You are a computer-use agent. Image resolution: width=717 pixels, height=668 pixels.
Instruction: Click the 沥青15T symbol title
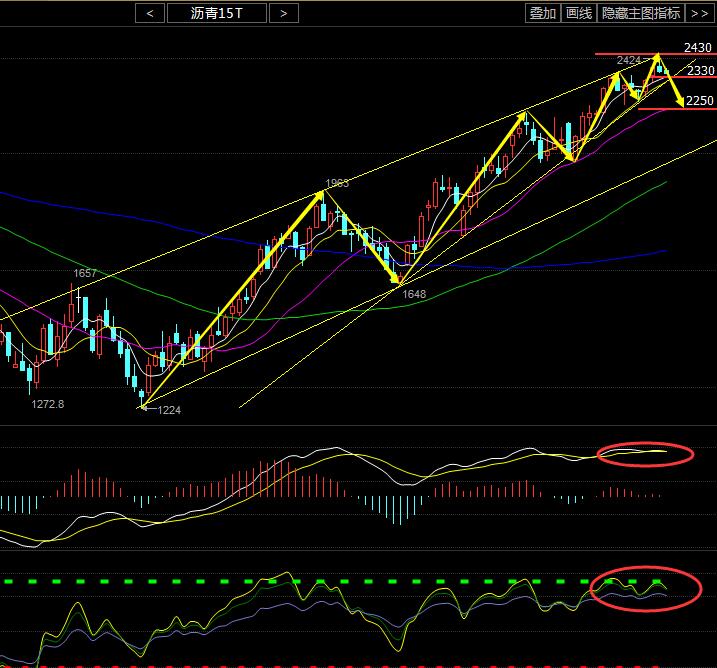217,13
